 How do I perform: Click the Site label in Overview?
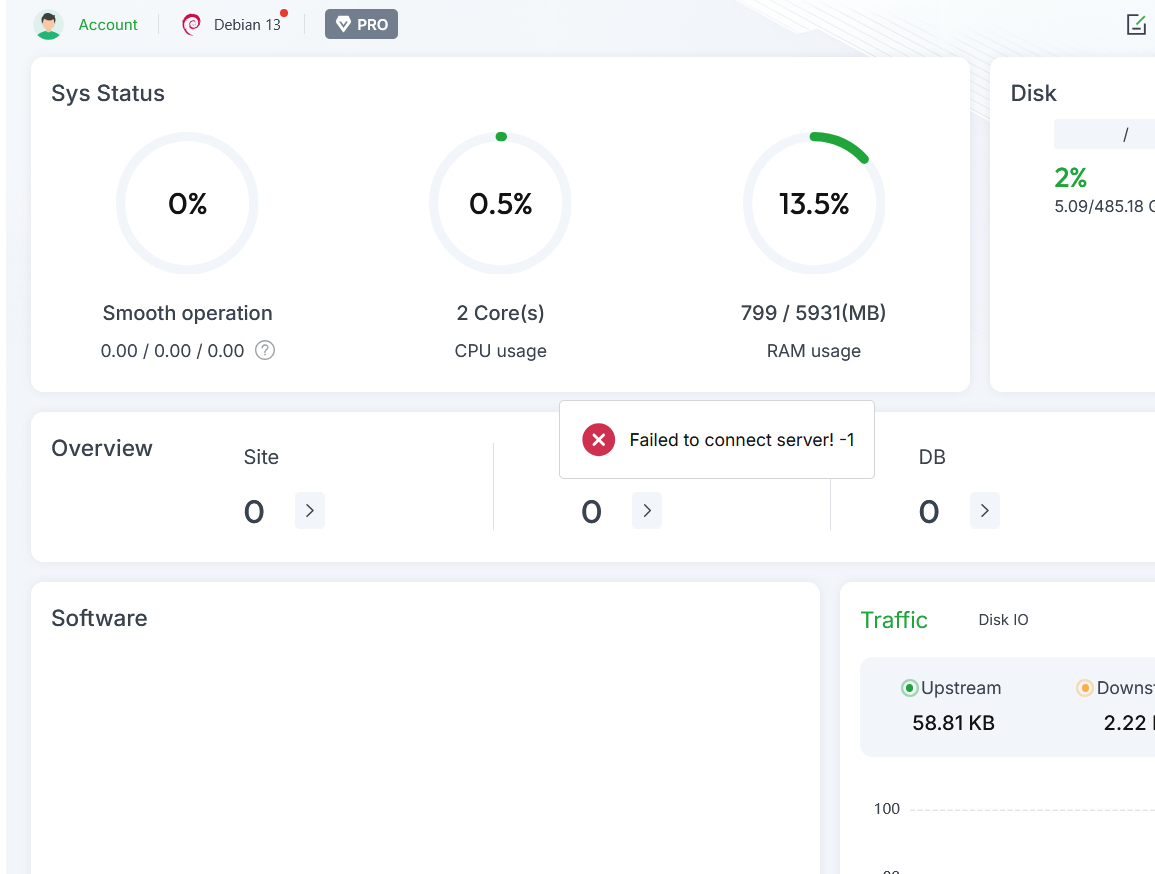click(x=261, y=457)
